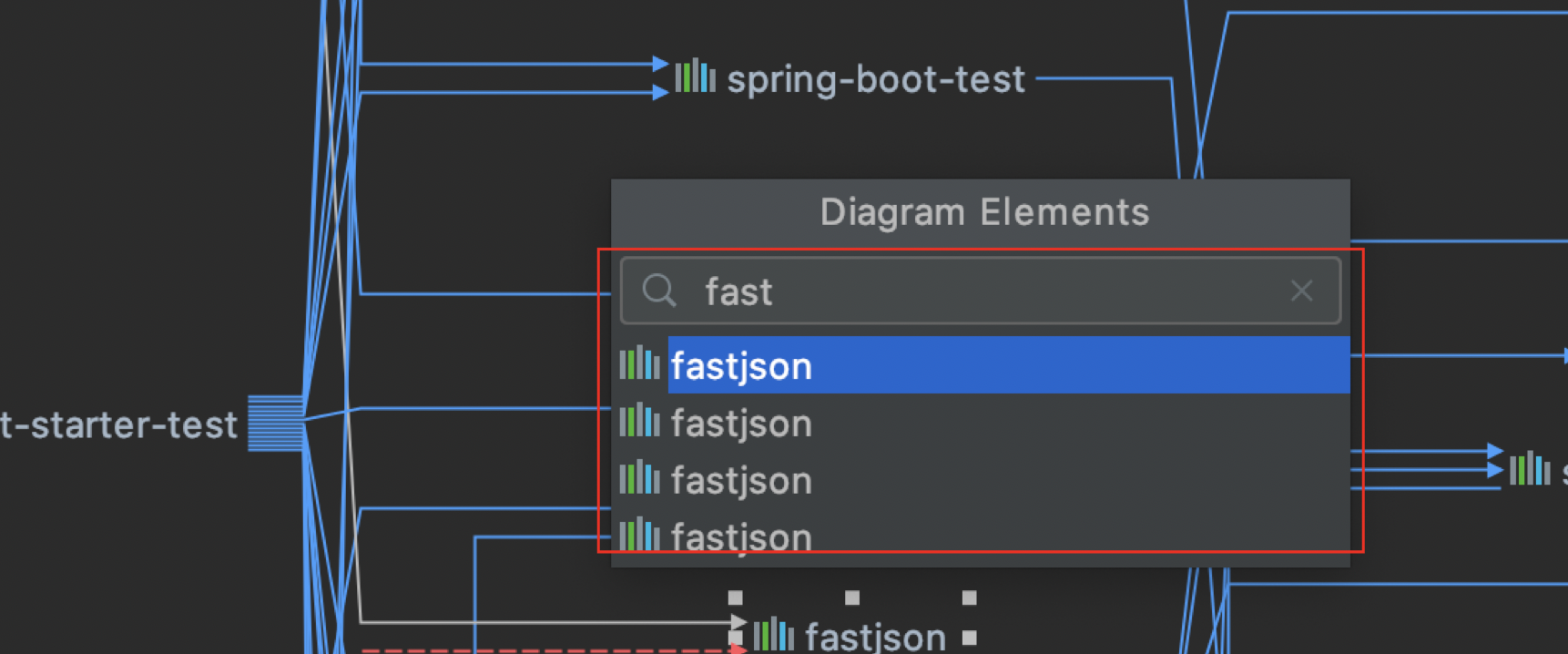Click the handle right of fastjson node label

pos(969,638)
